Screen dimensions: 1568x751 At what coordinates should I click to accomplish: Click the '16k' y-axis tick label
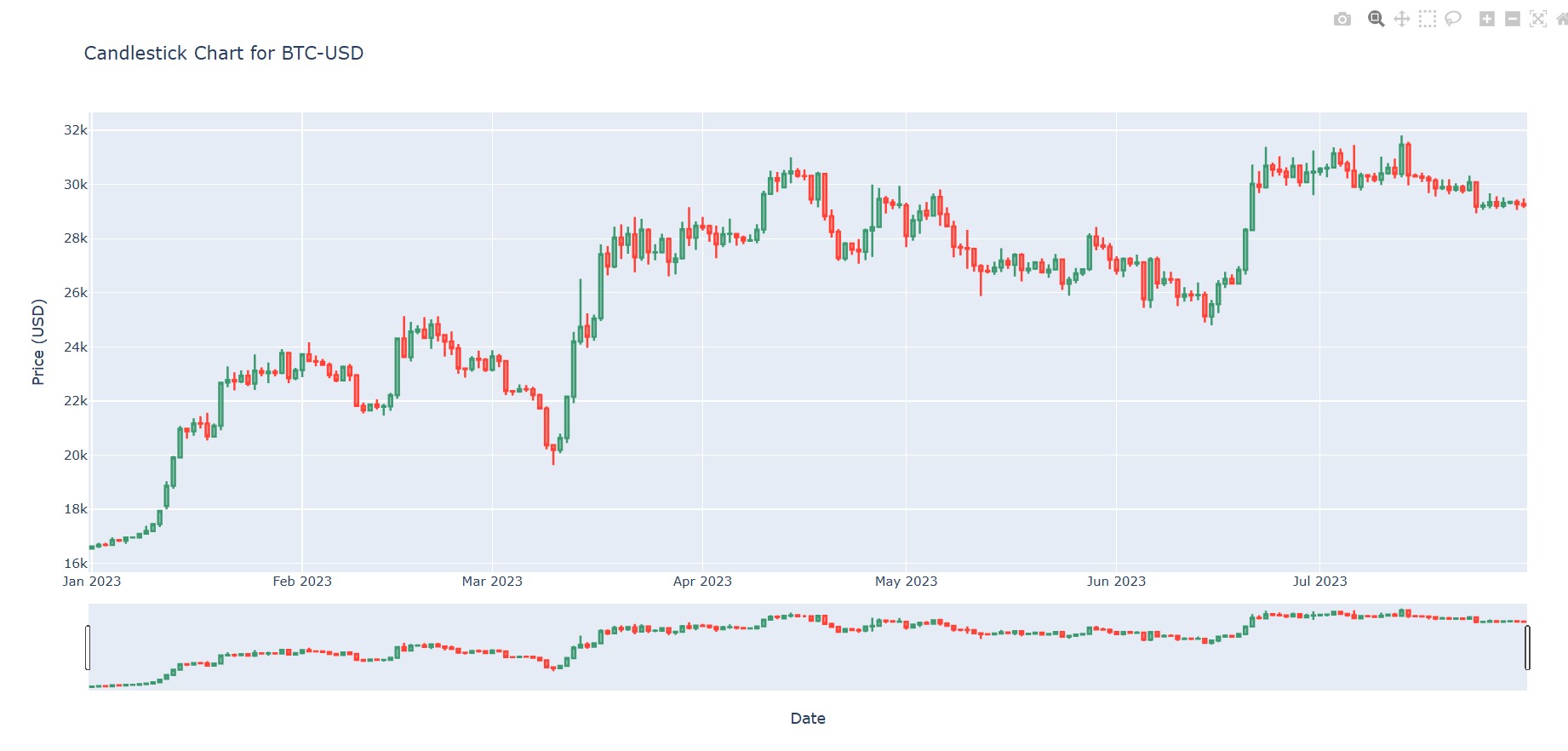coord(76,564)
